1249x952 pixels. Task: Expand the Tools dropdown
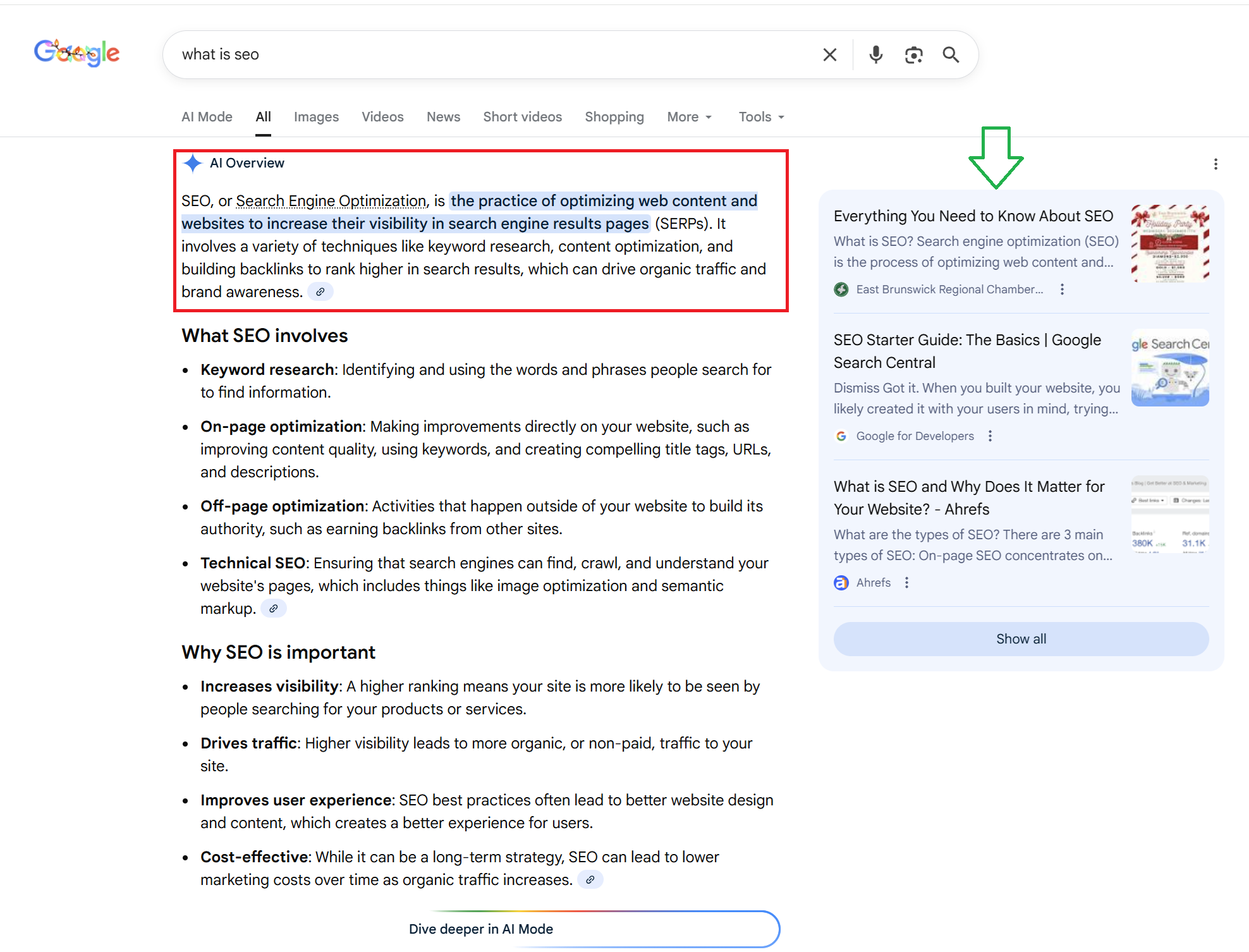[761, 117]
